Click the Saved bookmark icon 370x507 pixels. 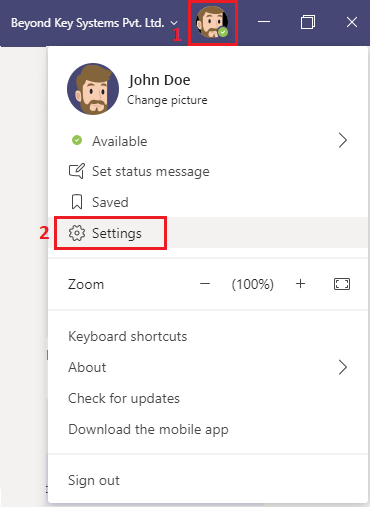point(77,202)
